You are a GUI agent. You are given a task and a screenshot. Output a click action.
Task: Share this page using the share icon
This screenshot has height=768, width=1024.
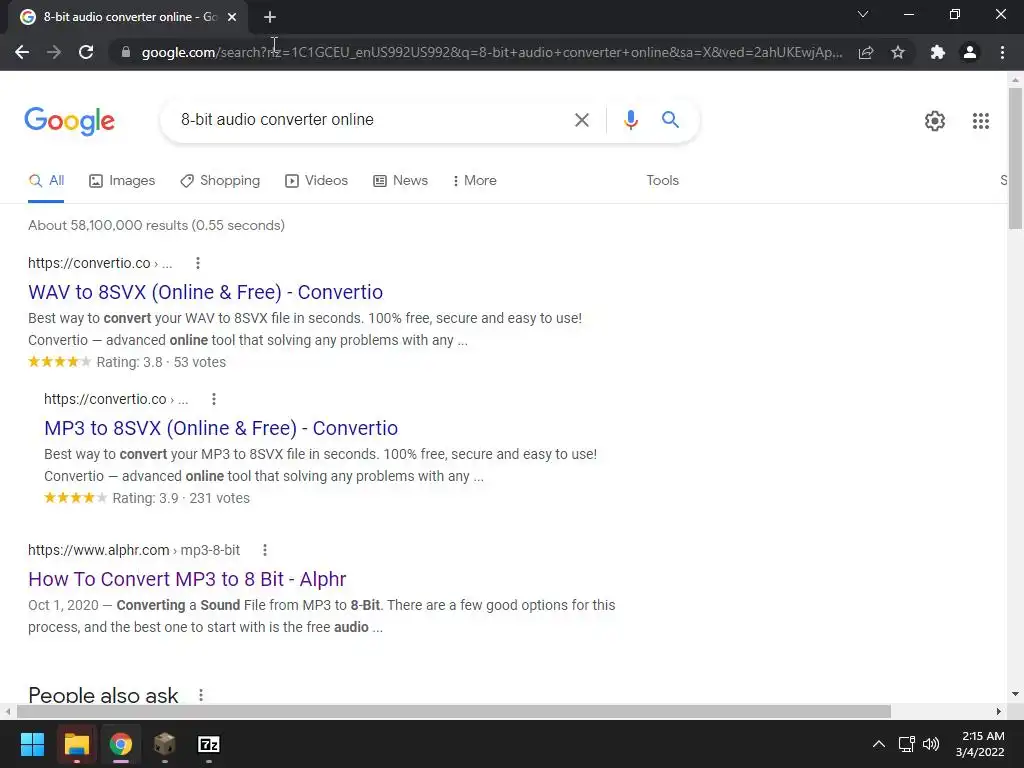866,52
